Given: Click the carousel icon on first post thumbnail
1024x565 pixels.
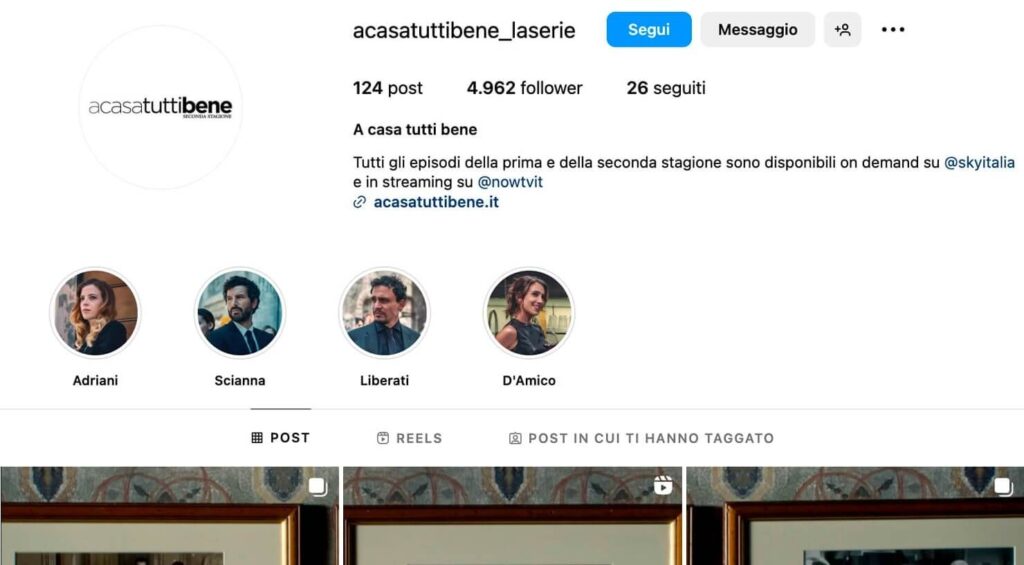Looking at the screenshot, I should tap(318, 487).
